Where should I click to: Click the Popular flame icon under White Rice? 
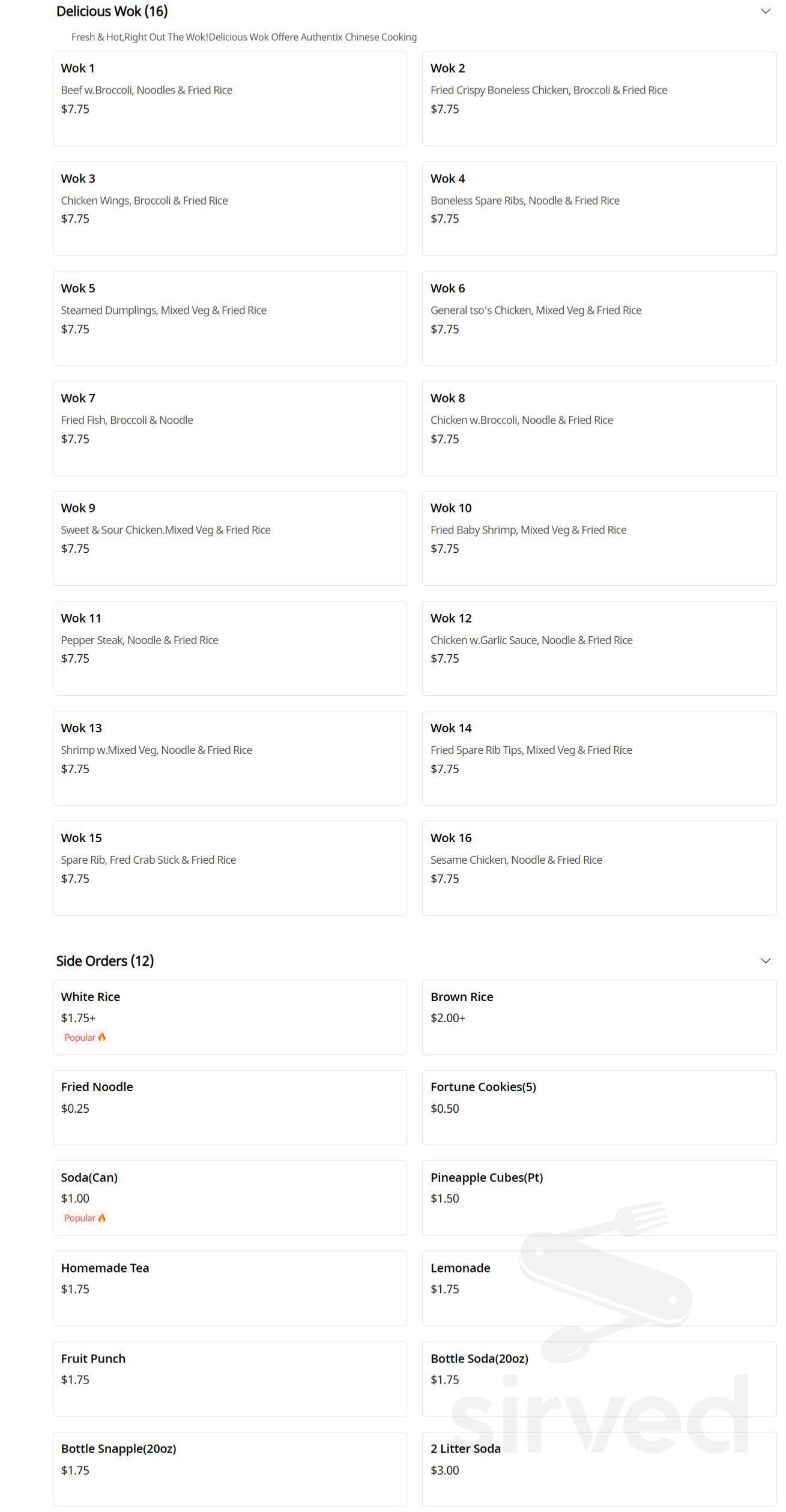(101, 1037)
